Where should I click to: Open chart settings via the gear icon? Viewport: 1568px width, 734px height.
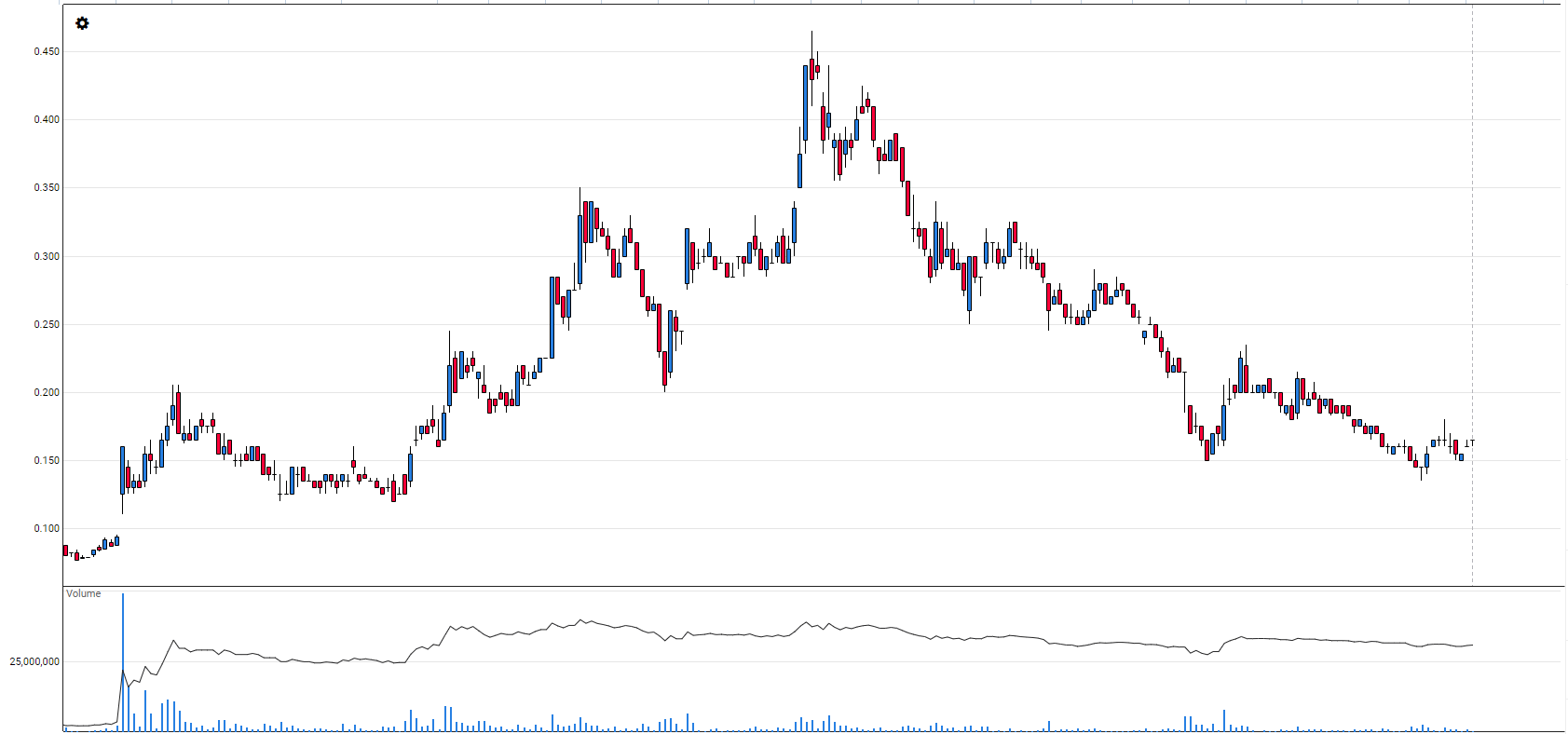[x=82, y=23]
